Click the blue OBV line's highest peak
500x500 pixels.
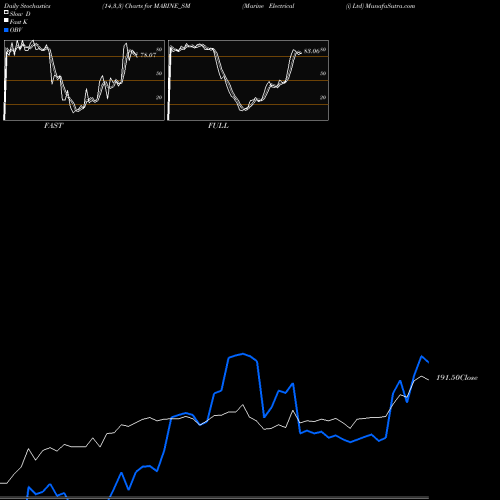(243, 354)
